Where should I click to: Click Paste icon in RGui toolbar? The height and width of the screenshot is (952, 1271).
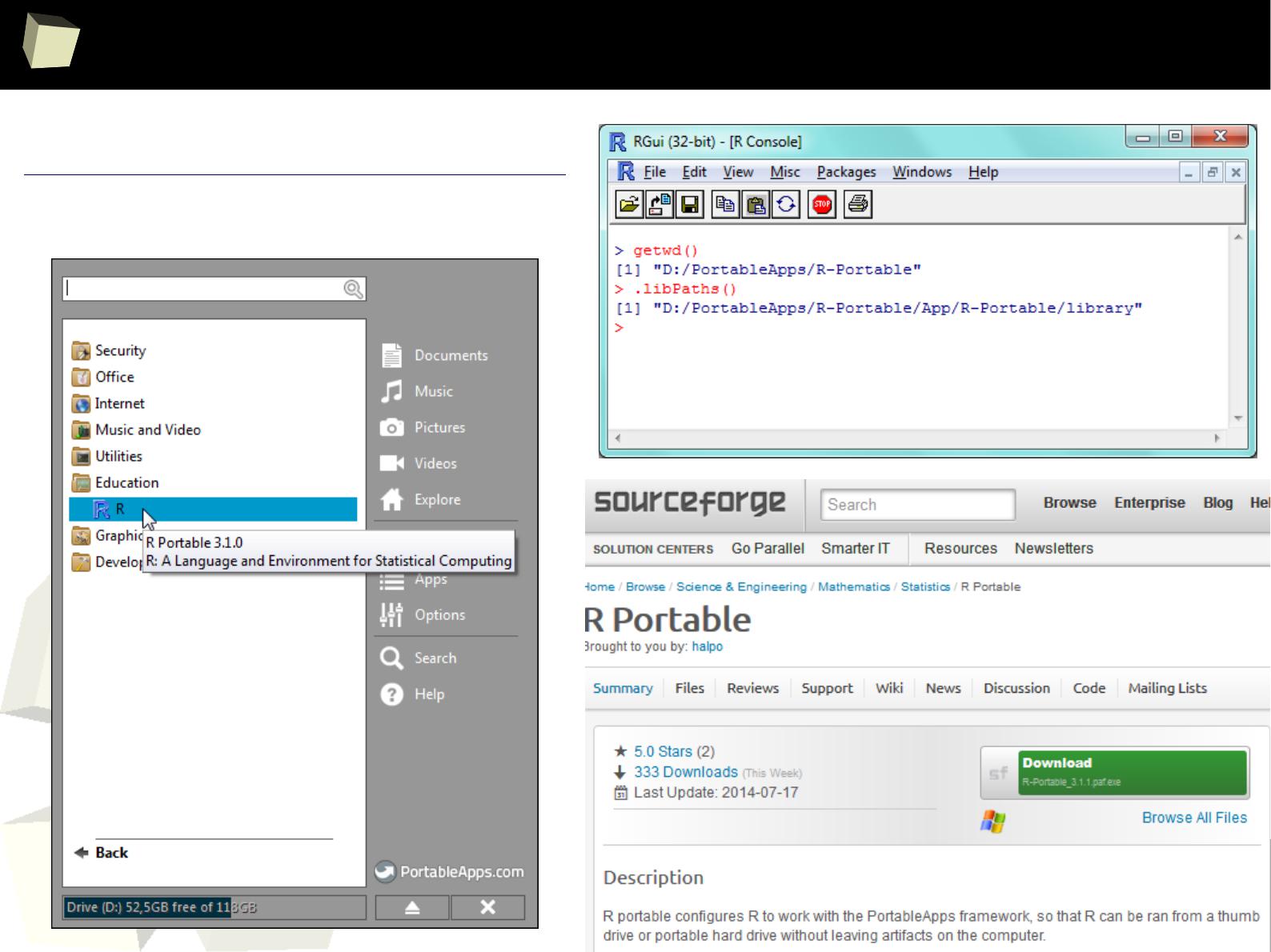[756, 205]
